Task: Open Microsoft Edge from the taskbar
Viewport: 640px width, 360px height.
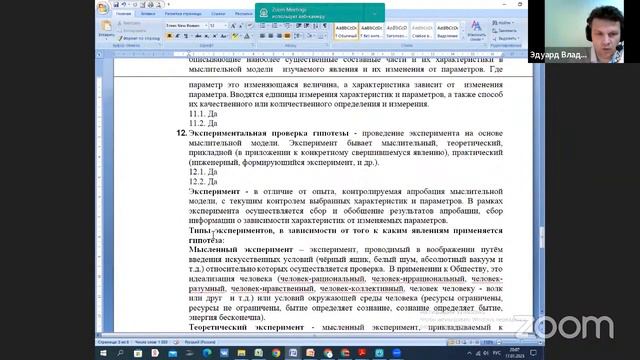Action: pyautogui.click(x=207, y=353)
